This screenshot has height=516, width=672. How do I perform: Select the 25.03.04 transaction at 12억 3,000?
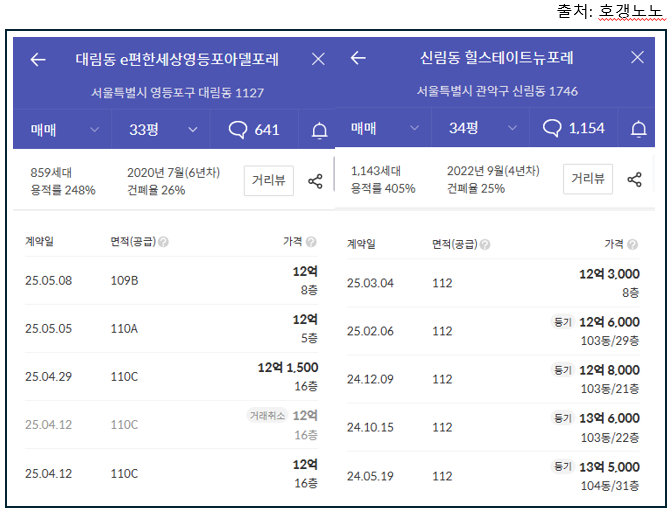coord(493,283)
